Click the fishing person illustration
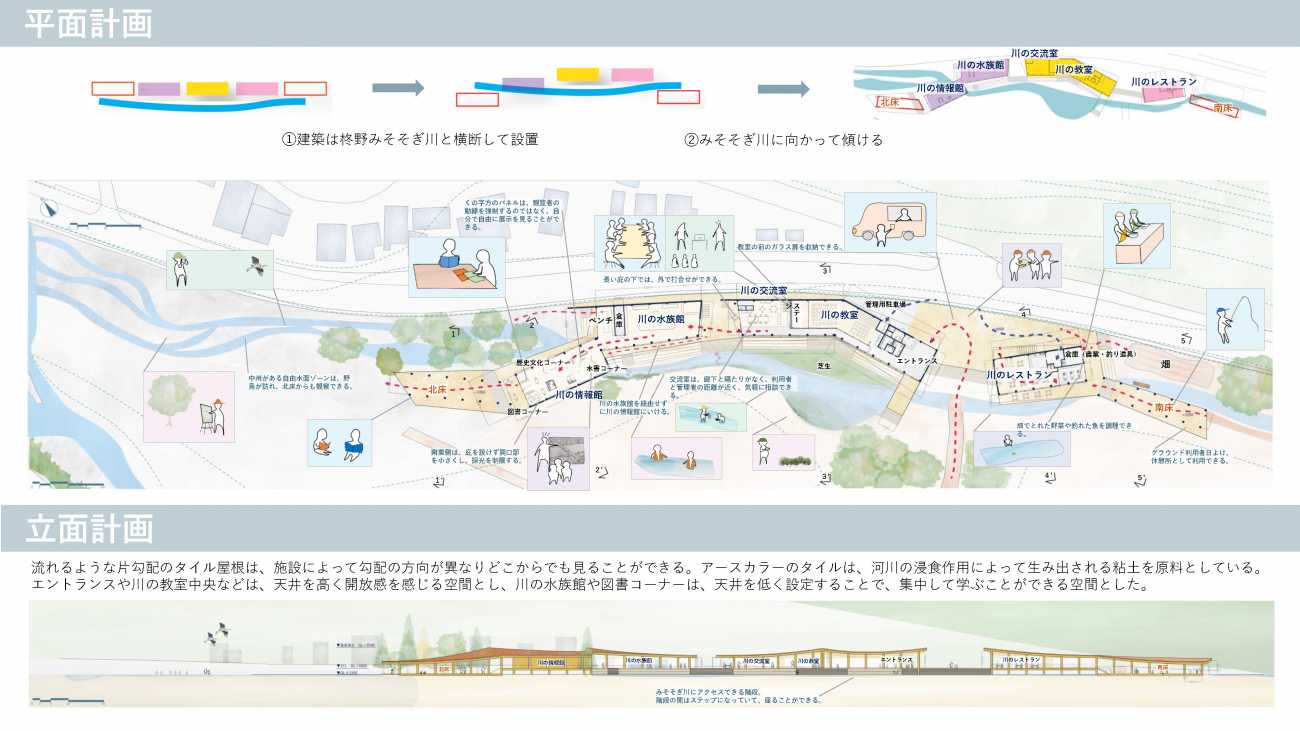This screenshot has width=1300, height=731. [x=1234, y=319]
